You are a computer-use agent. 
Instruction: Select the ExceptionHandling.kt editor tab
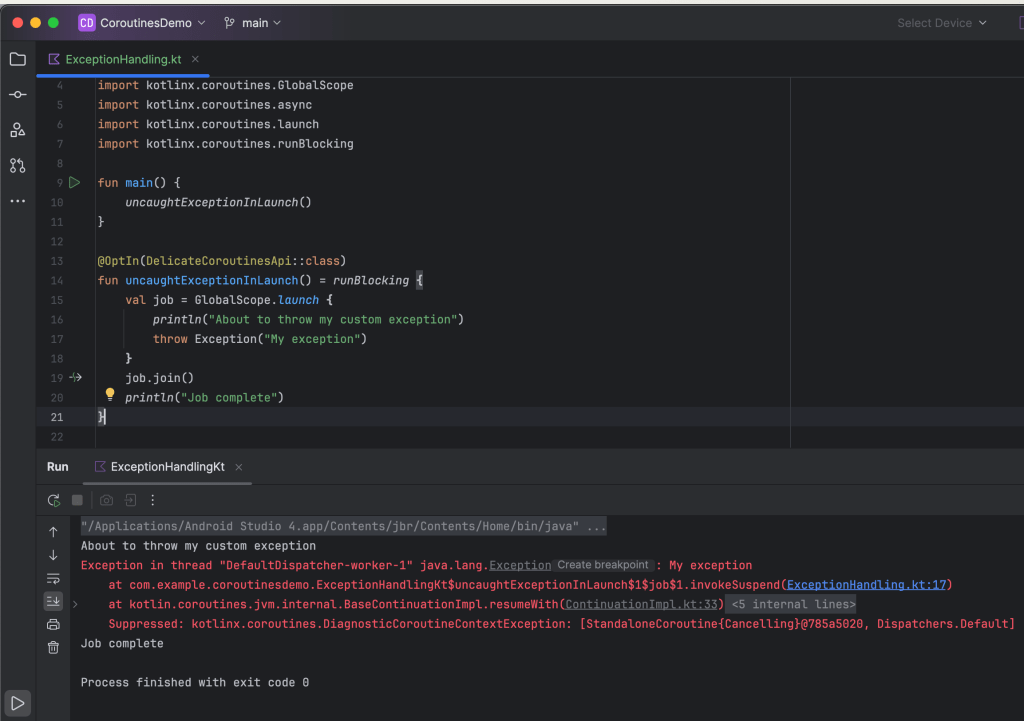pos(122,60)
